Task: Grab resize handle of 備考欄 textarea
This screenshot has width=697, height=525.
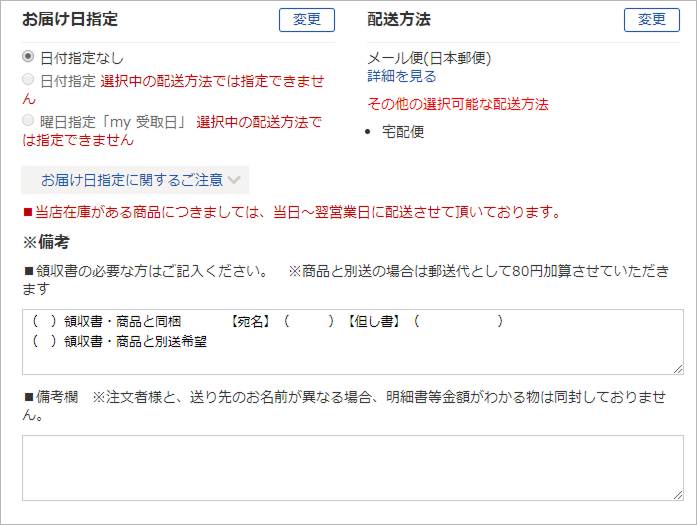Action: (678, 495)
